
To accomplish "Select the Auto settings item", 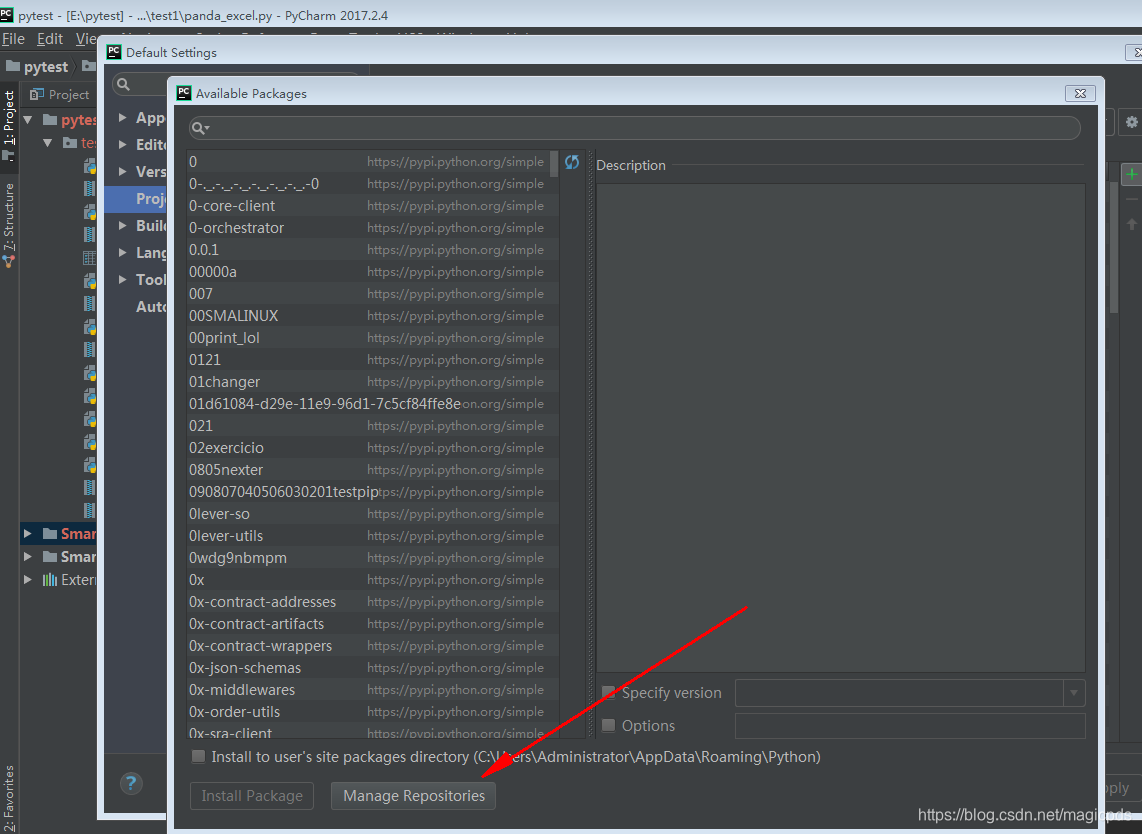I will click(151, 307).
